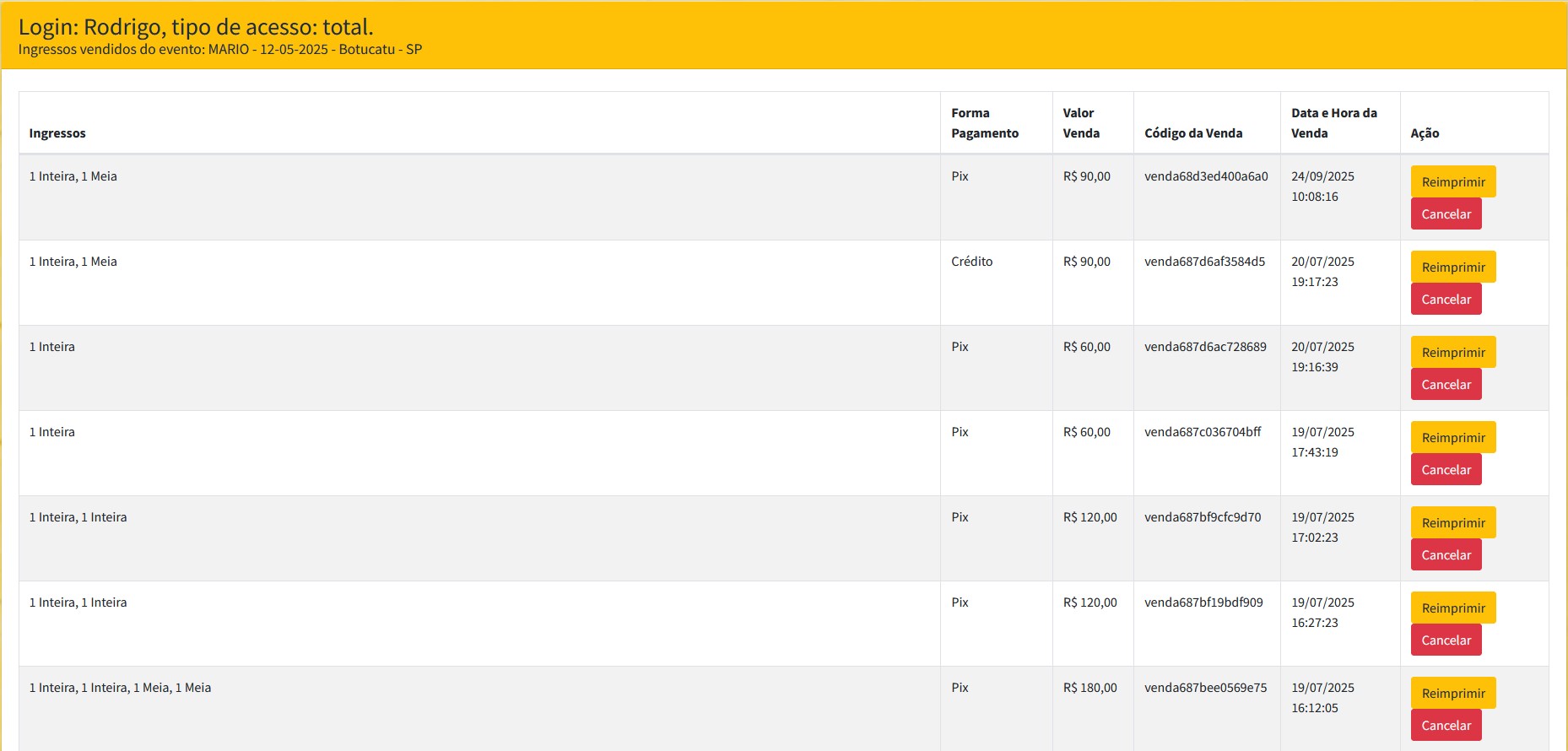Click the Código da Venda column header
The width and height of the screenshot is (1568, 751).
[1193, 133]
